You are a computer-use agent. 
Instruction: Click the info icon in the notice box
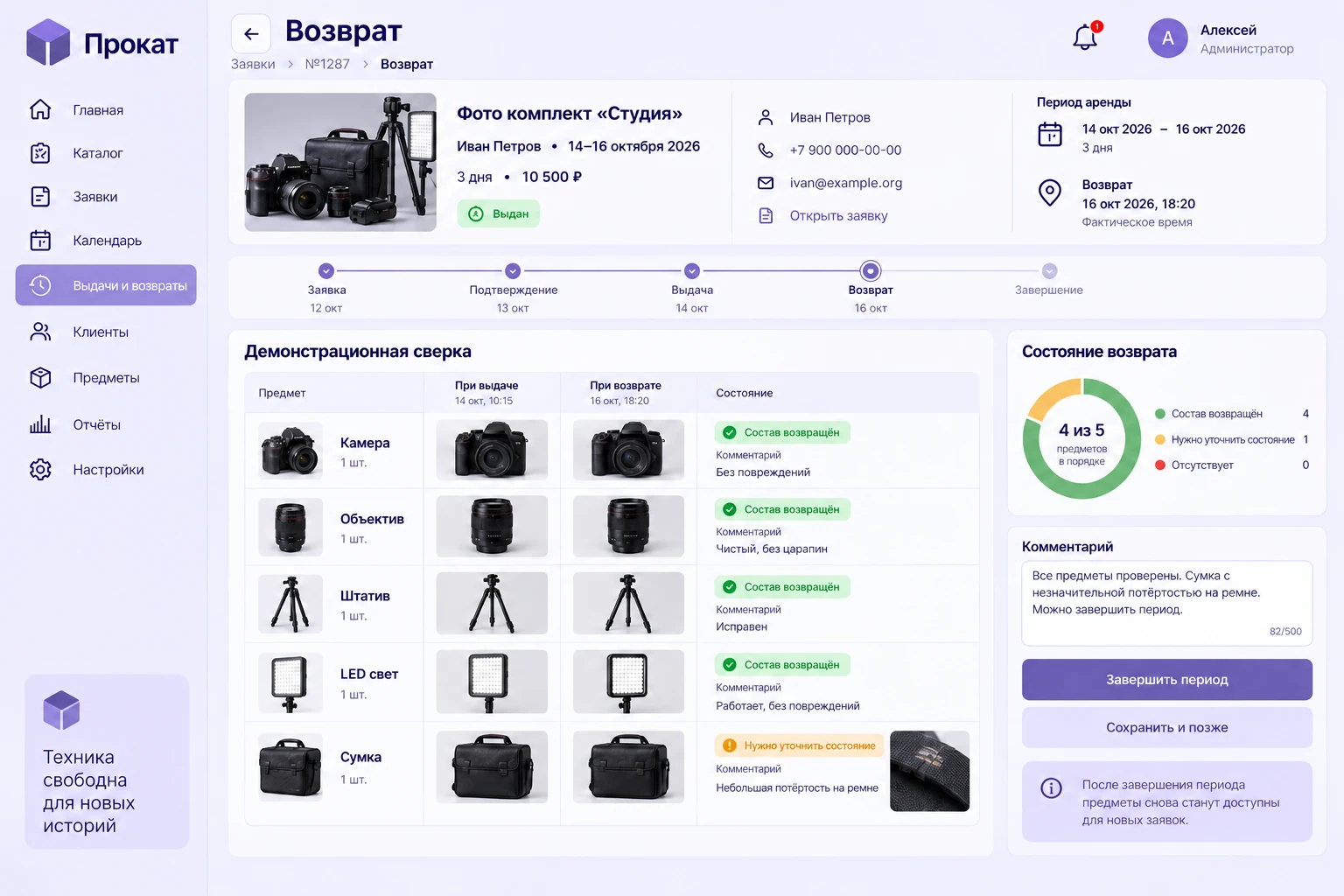[x=1051, y=787]
